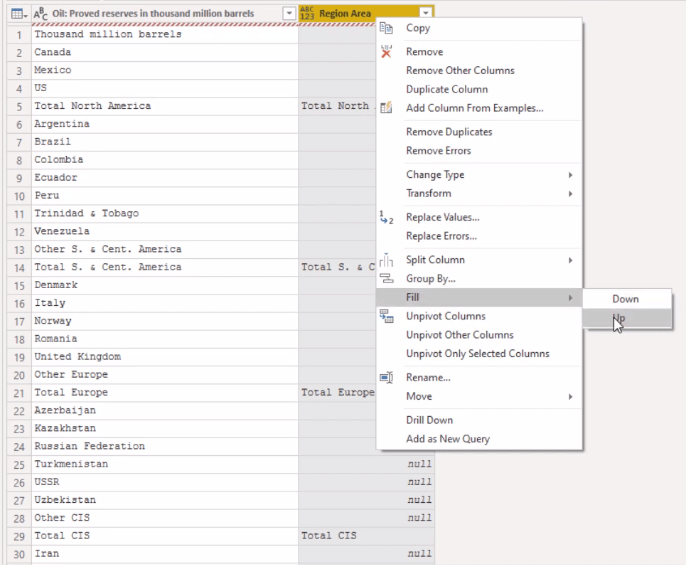Click the Rename icon
Screen dimensions: 686x565
point(386,377)
